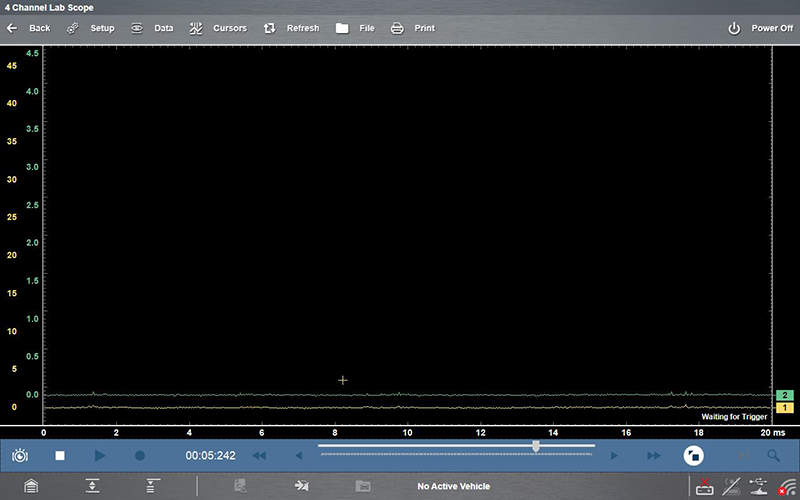
Task: Click the crossed-out slash icon in bottom right bar
Action: point(732,486)
